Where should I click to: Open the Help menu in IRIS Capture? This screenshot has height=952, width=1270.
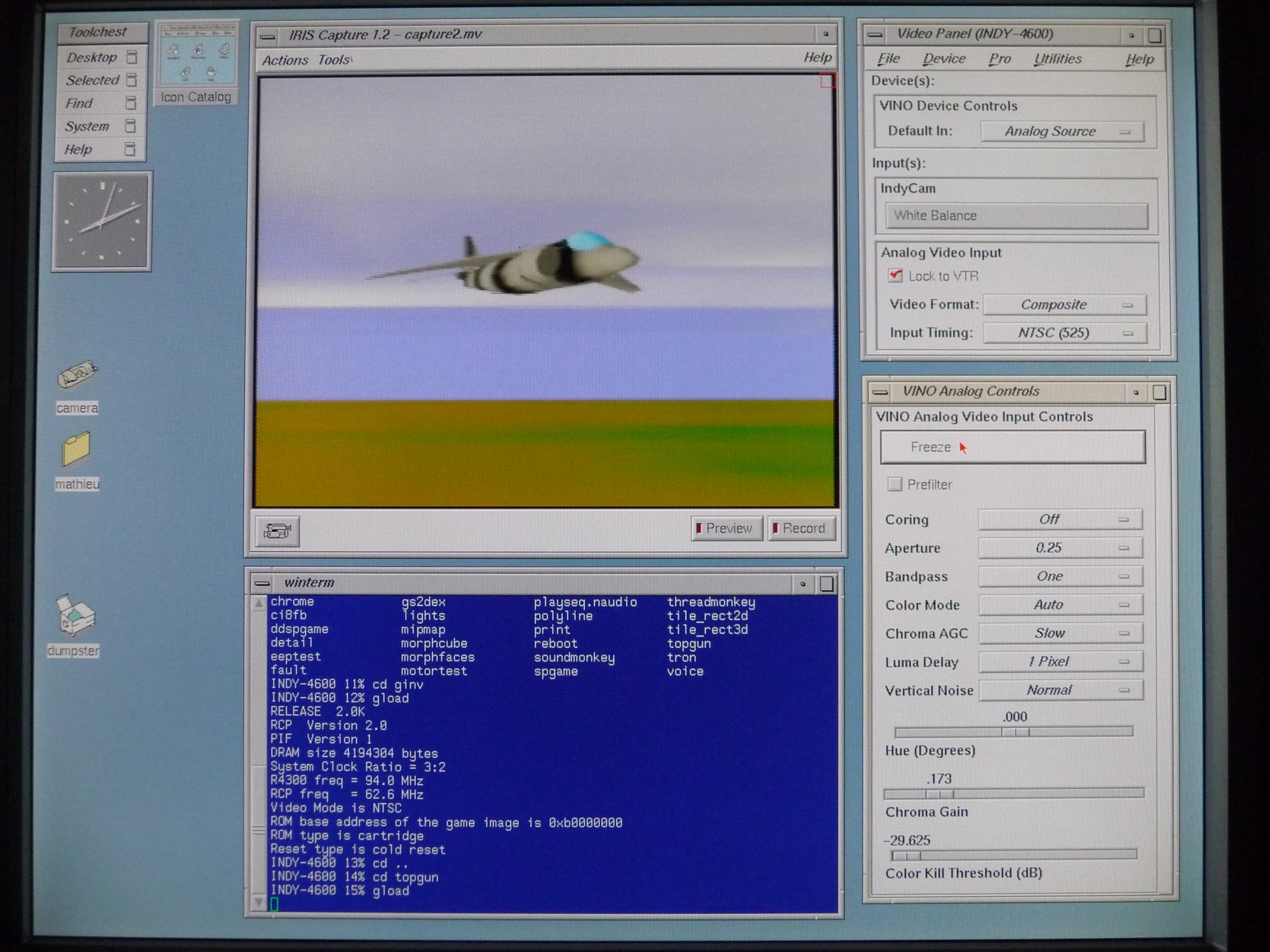coord(817,58)
